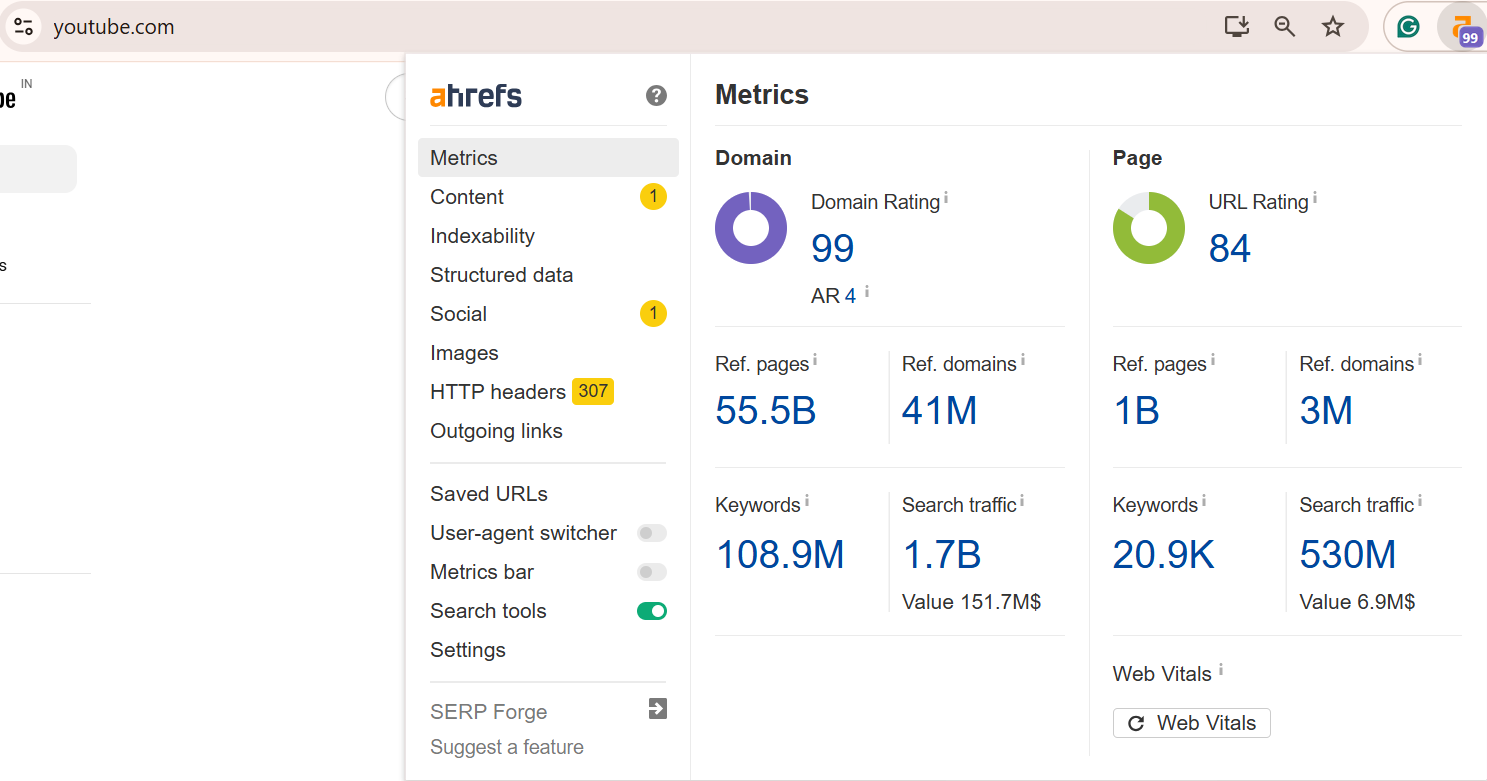Click the Value 6.9M$ text
The image size is (1487, 781).
point(1357,602)
